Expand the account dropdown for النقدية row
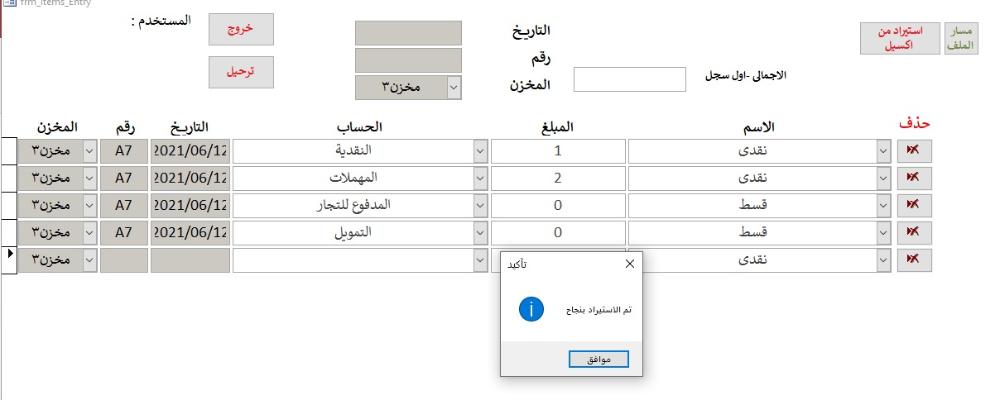Screen dimensions: 1000x400 480,151
